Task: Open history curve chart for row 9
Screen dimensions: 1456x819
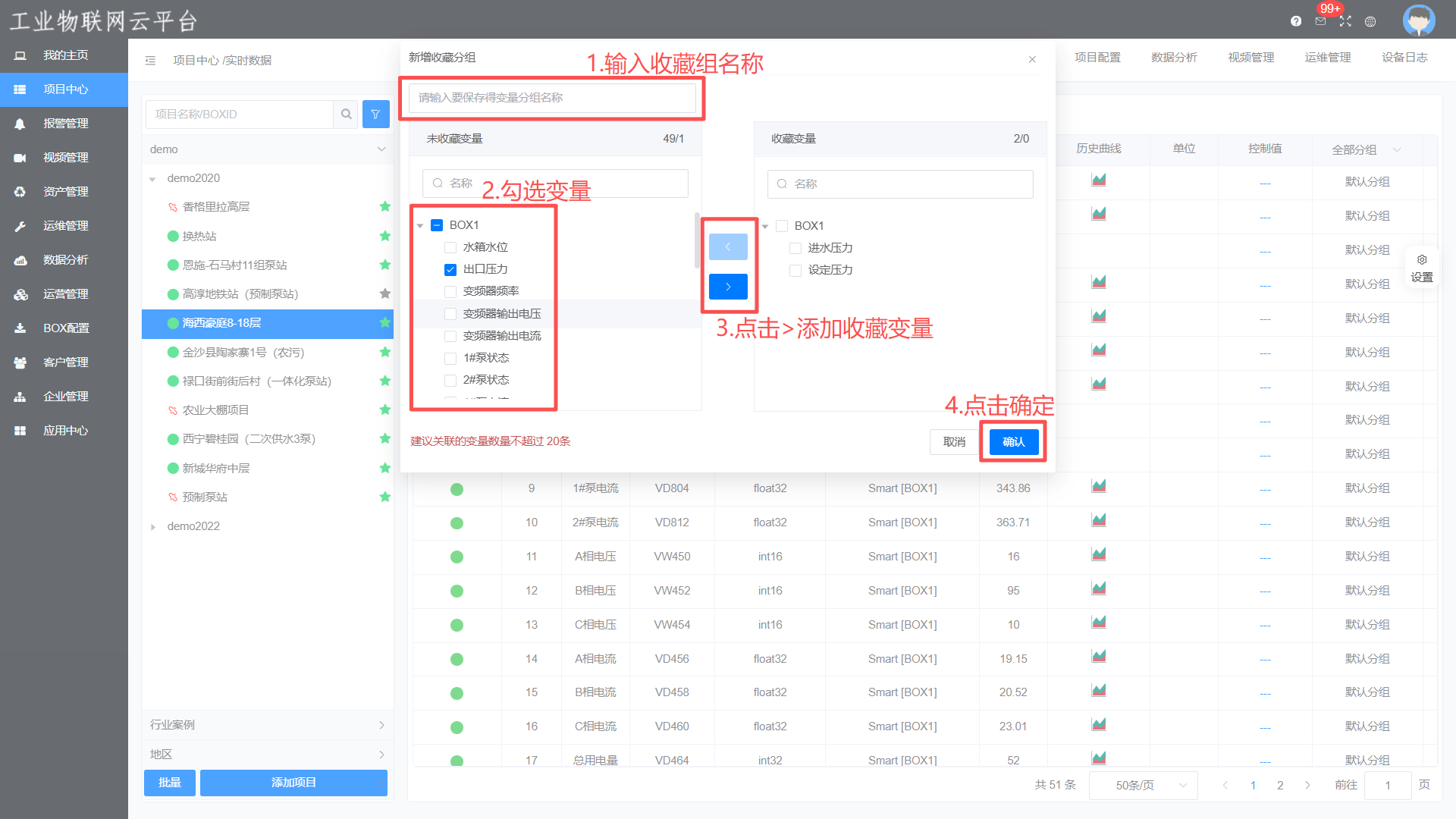Action: [x=1098, y=487]
